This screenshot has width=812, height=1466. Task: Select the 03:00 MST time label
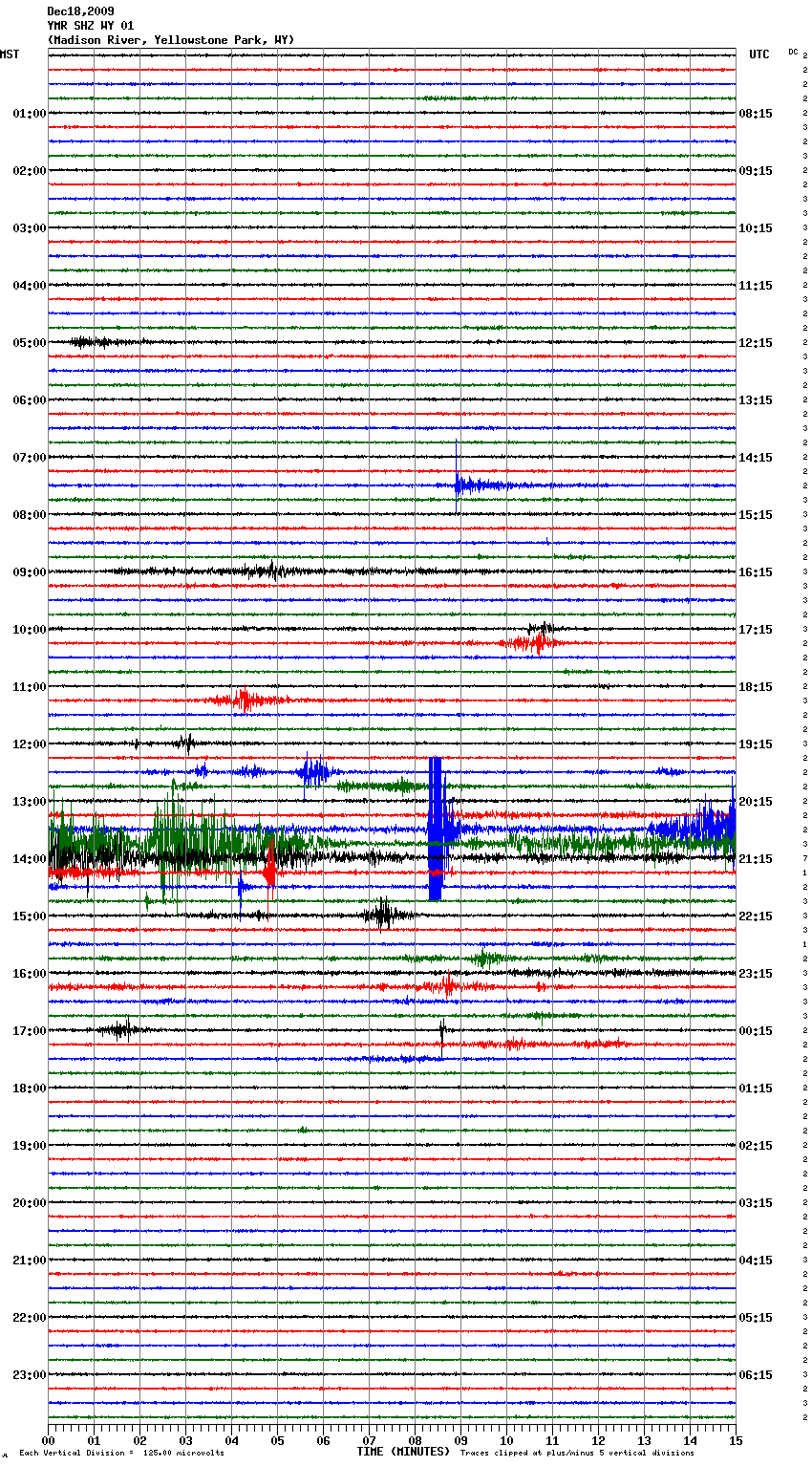tap(30, 228)
